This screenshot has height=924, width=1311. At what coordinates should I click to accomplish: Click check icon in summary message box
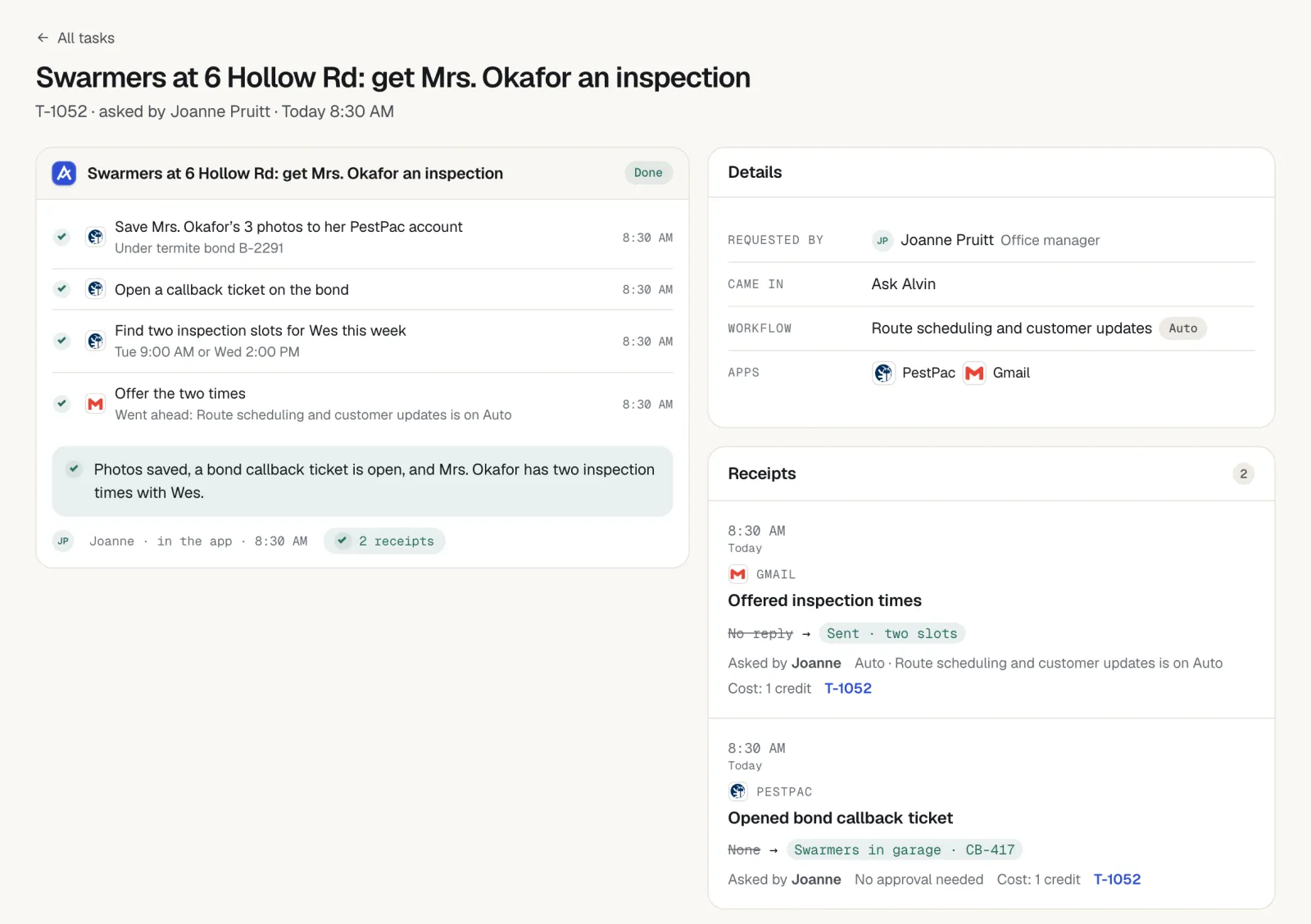point(74,469)
